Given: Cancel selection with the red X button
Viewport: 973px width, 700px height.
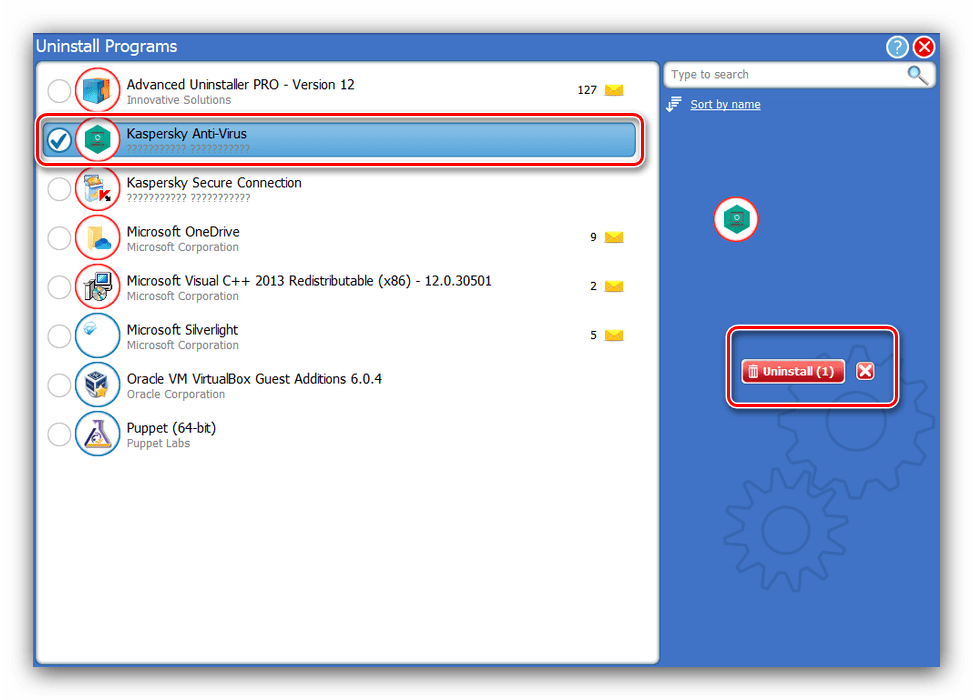Looking at the screenshot, I should pyautogui.click(x=866, y=371).
